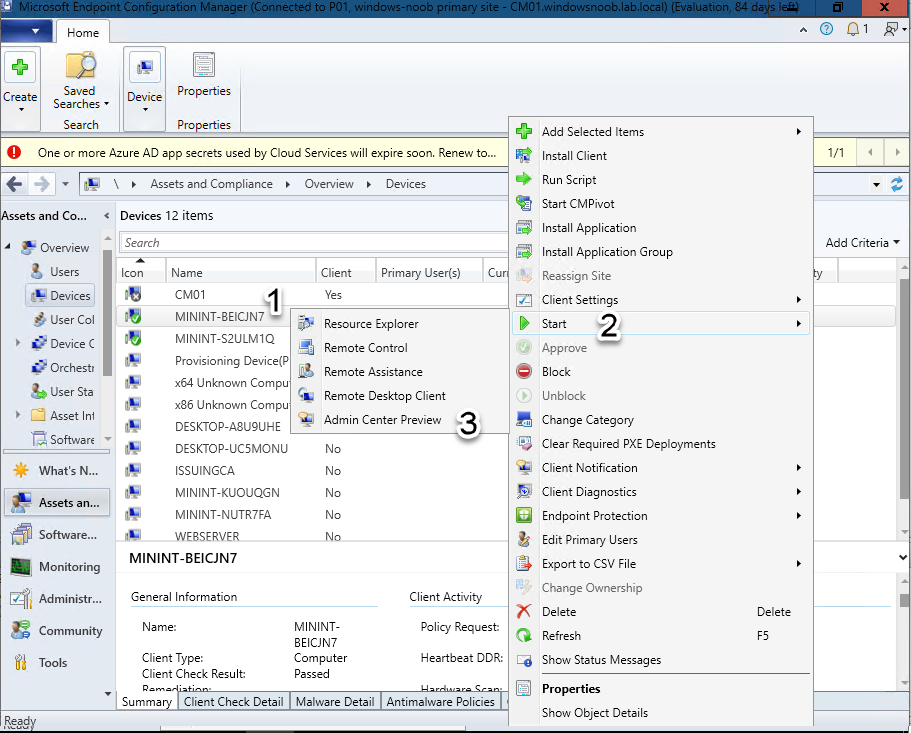Expand the Device Collections tree node arrow
This screenshot has height=733, width=911.
tap(18, 343)
